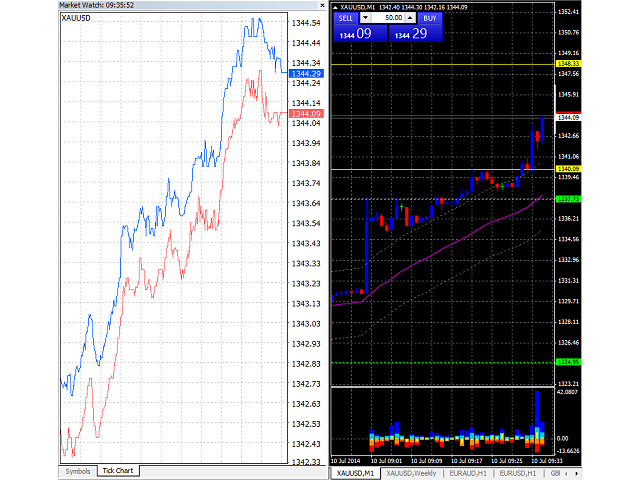The image size is (640, 480).
Task: Switch to the EURUSD,H1 chart tab
Action: (518, 473)
